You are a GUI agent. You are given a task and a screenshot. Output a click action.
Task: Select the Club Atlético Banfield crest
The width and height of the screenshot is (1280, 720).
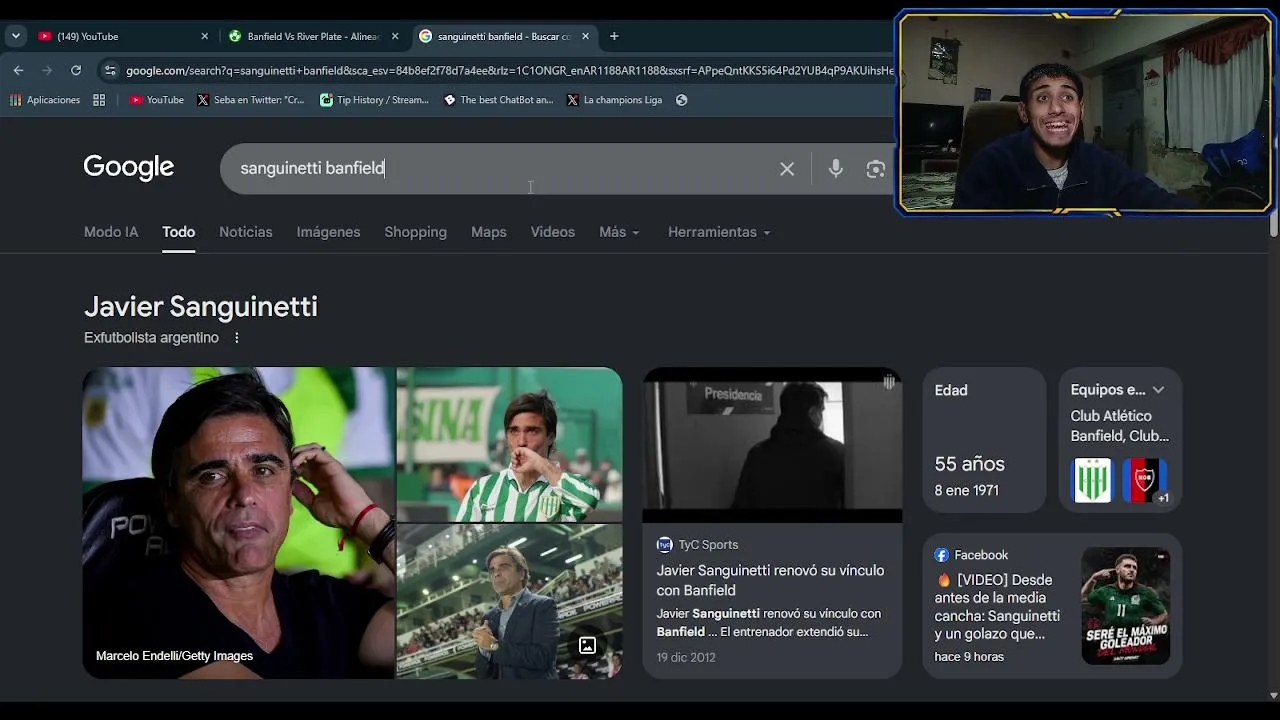click(1092, 480)
